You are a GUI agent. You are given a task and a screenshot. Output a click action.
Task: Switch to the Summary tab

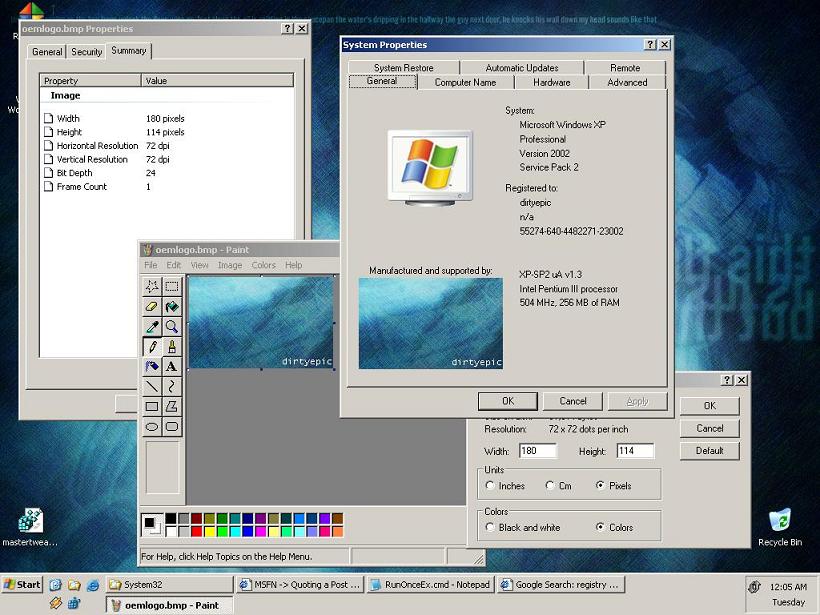point(129,51)
